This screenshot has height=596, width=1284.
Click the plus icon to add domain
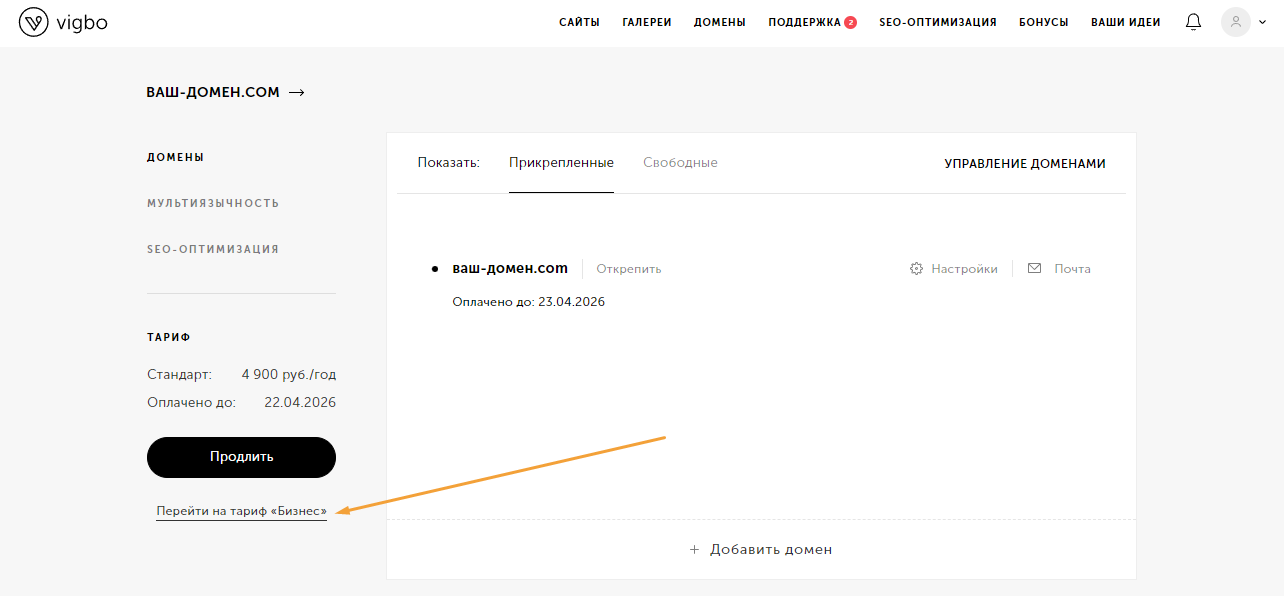(694, 550)
